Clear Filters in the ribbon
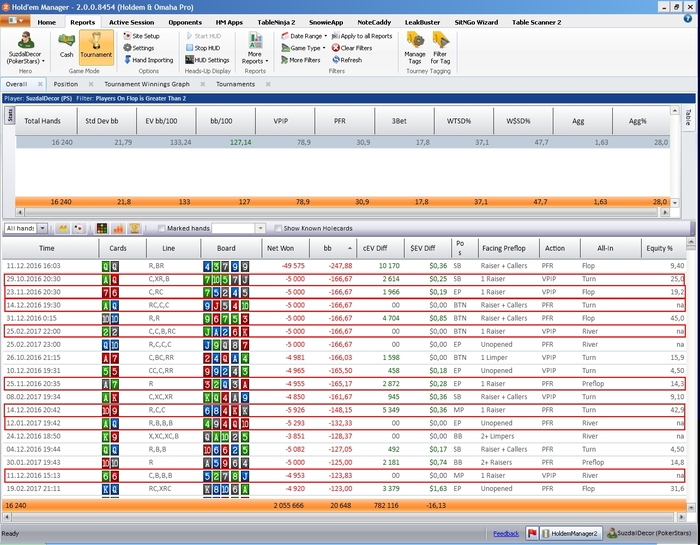 tap(352, 48)
